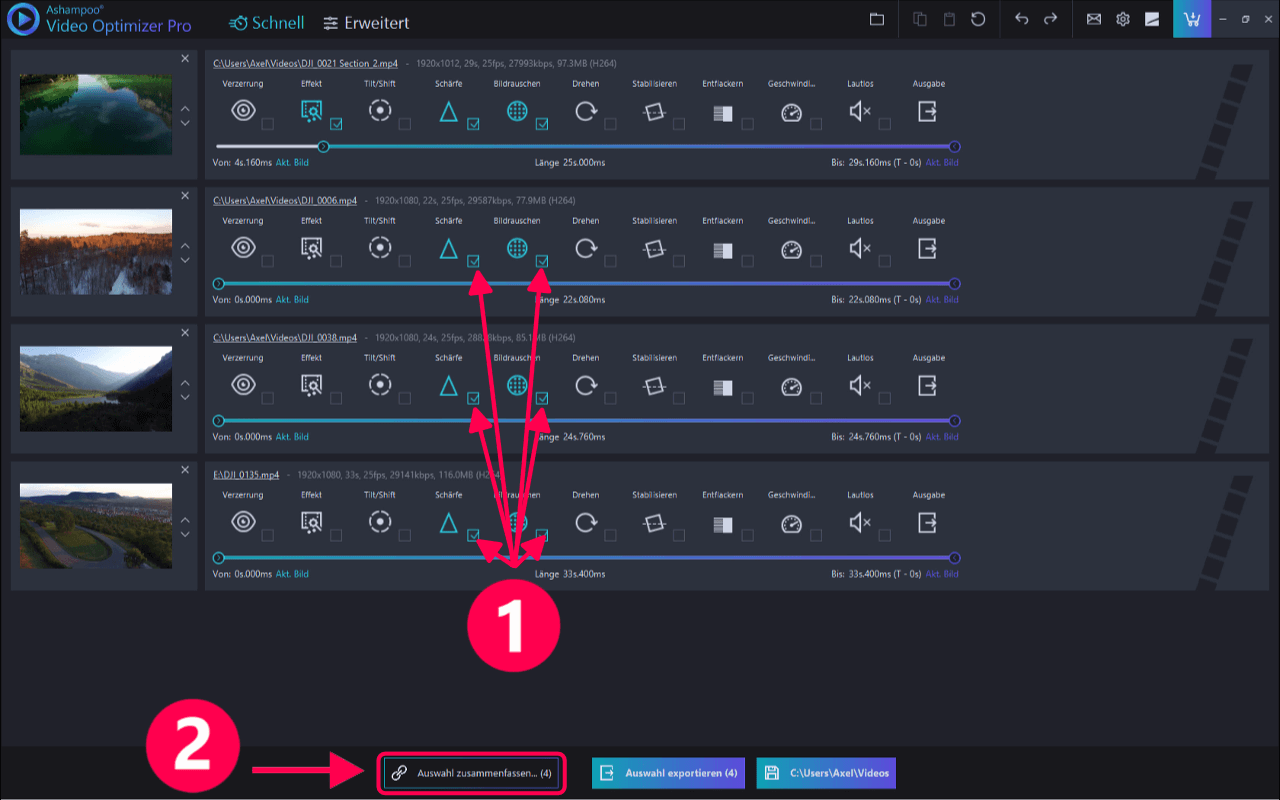Click Entflackern icon for DJI_0021 Section 2.mp4

tap(723, 113)
